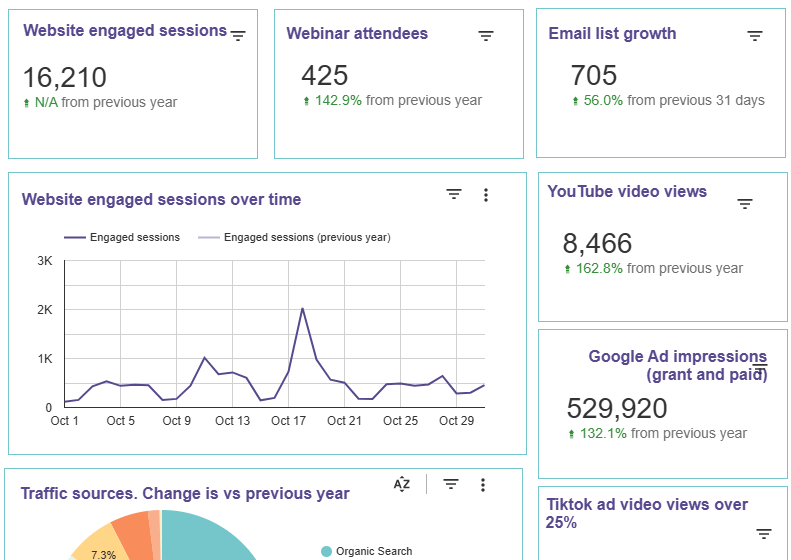Open filter icon on engaged sessions over time chart
The height and width of the screenshot is (560, 791).
tap(454, 194)
